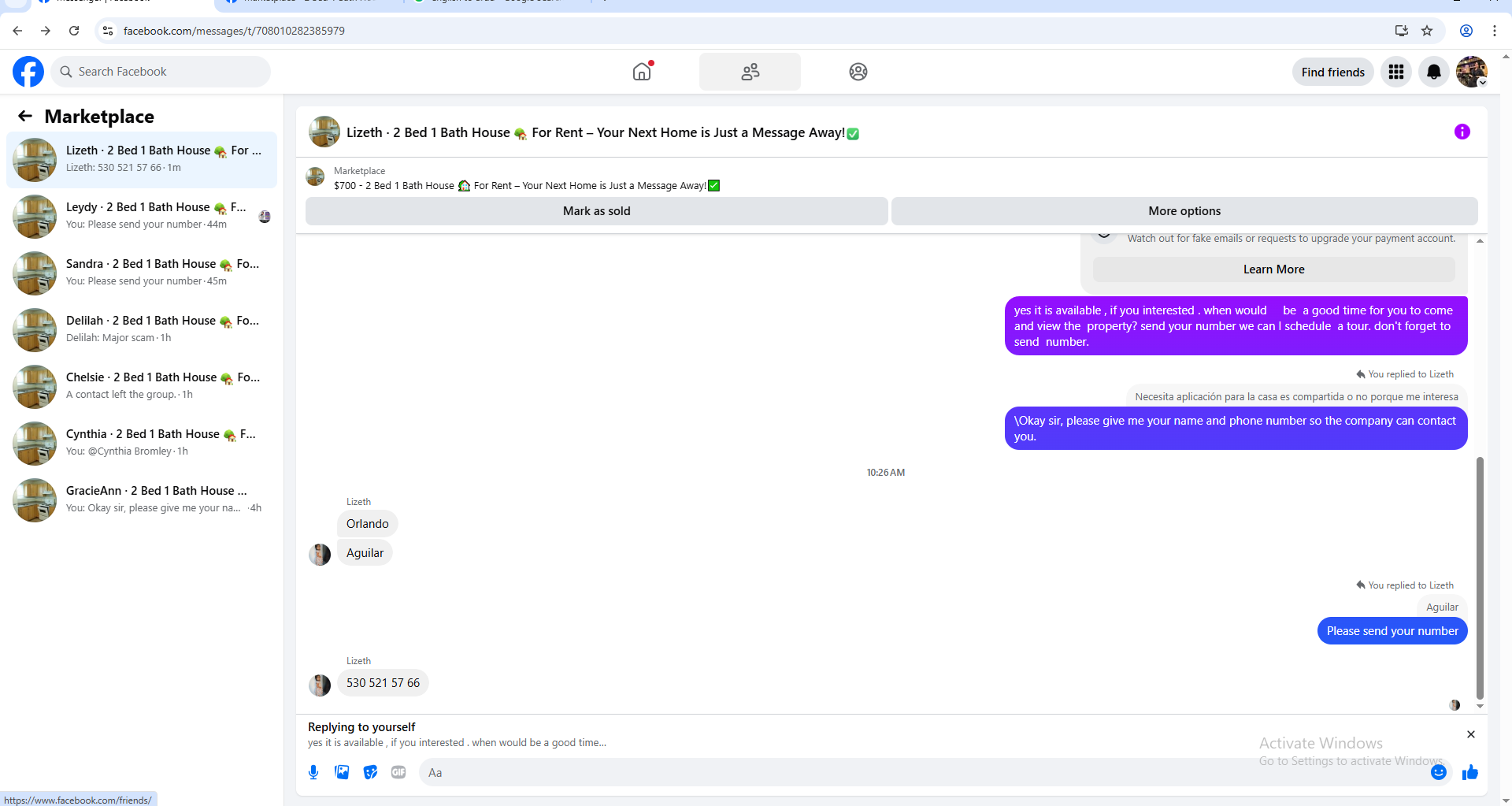Open account menu via profile picture

[1471, 72]
